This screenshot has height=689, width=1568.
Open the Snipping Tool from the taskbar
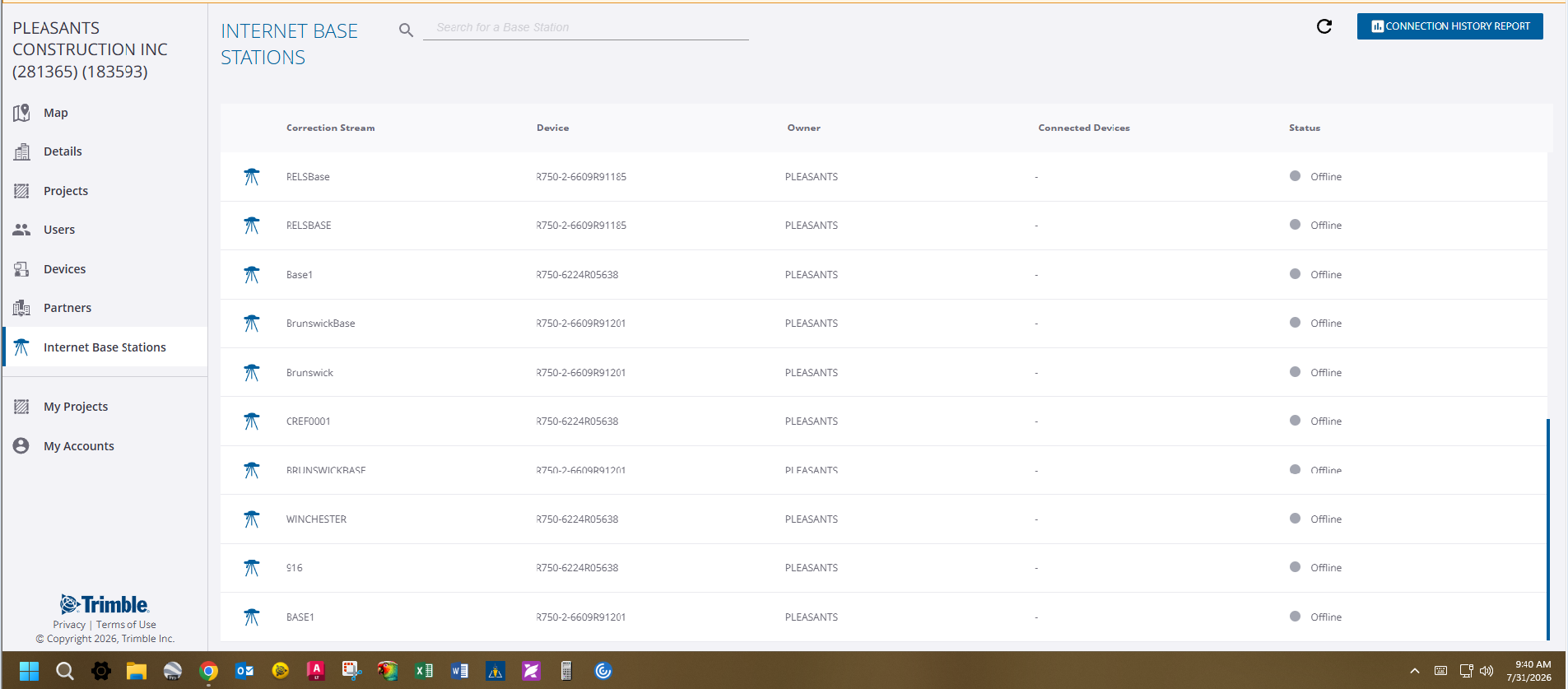[352, 671]
